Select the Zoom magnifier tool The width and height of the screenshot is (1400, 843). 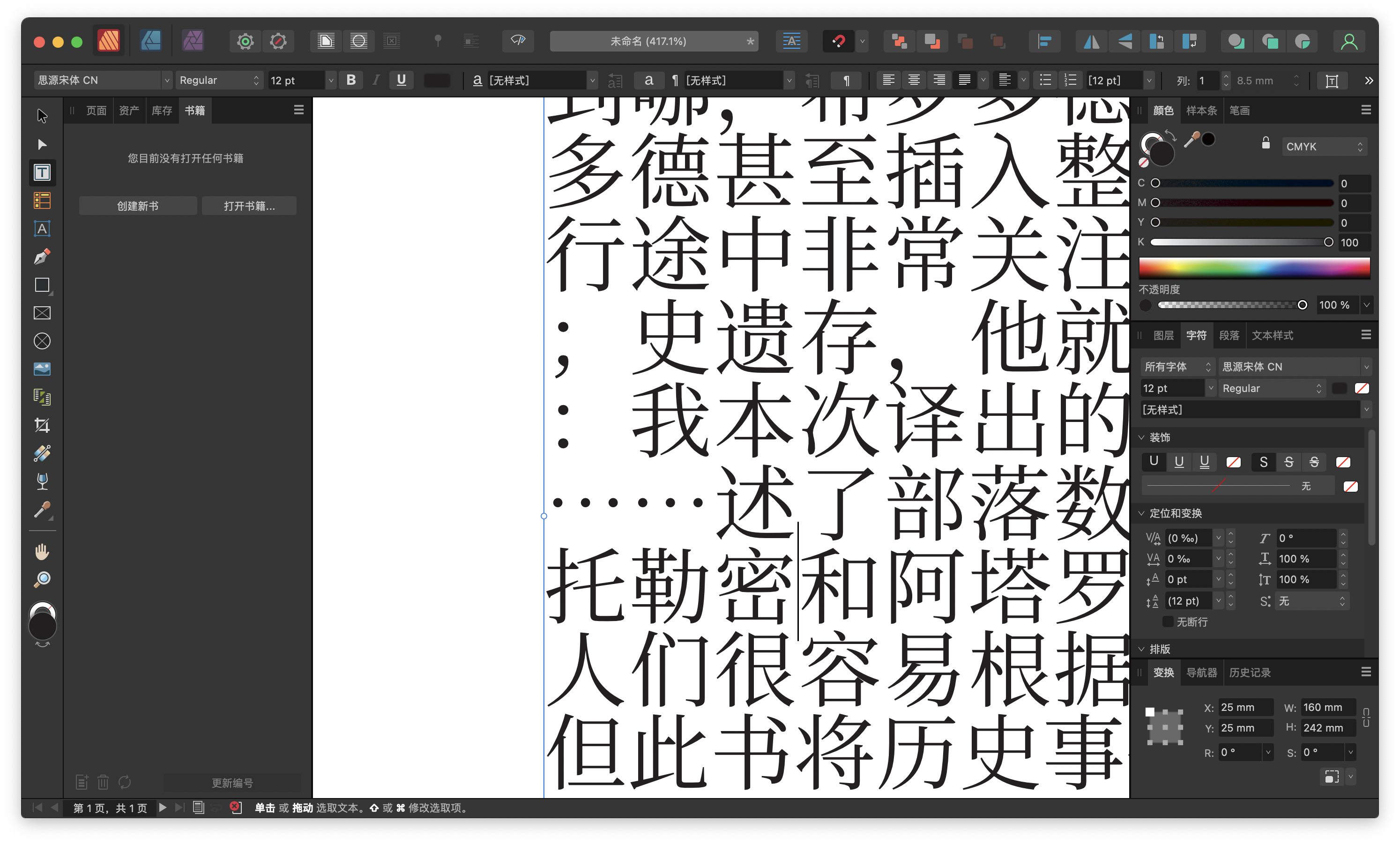pyautogui.click(x=42, y=579)
